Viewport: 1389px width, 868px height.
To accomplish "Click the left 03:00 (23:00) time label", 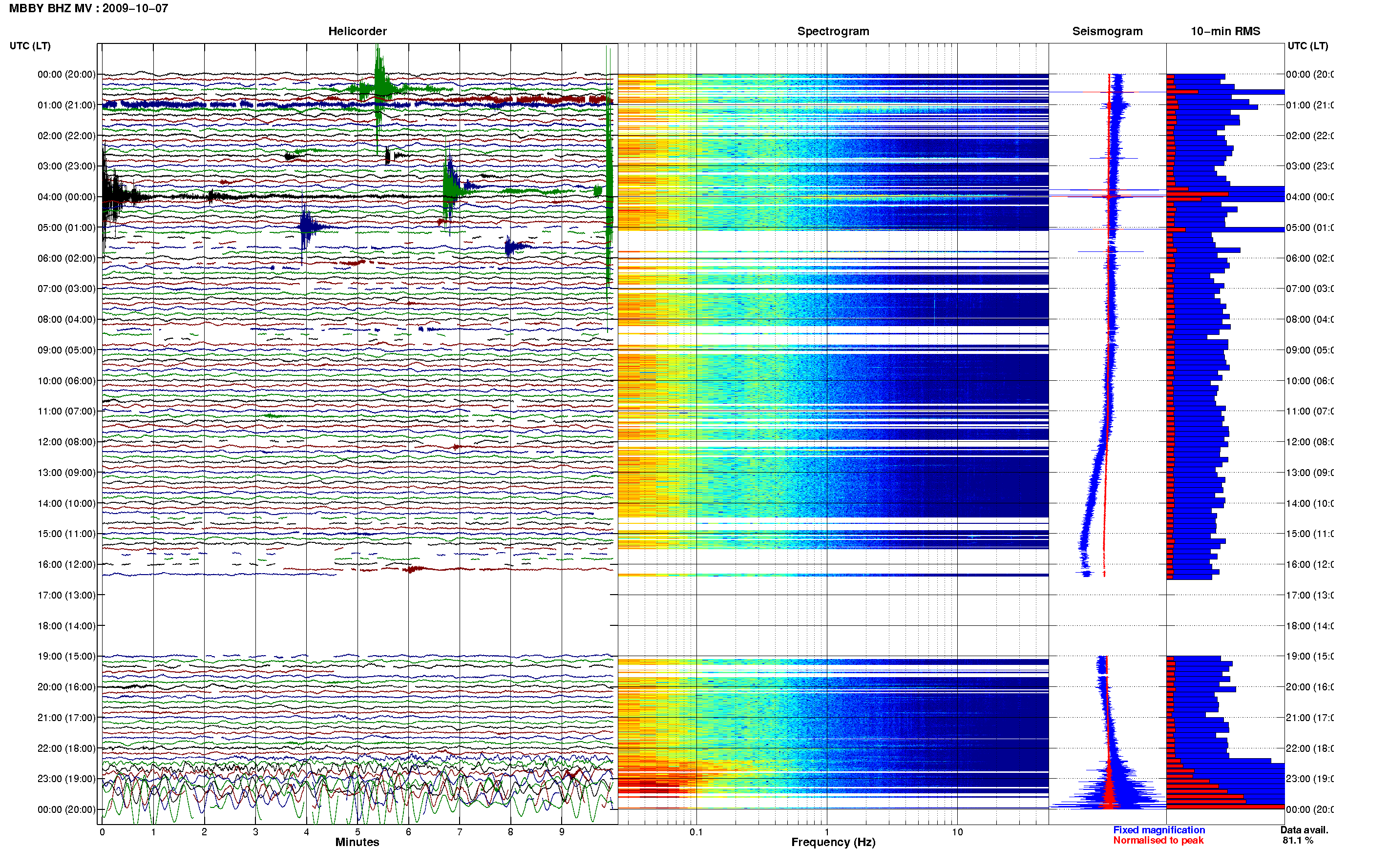I will click(66, 166).
